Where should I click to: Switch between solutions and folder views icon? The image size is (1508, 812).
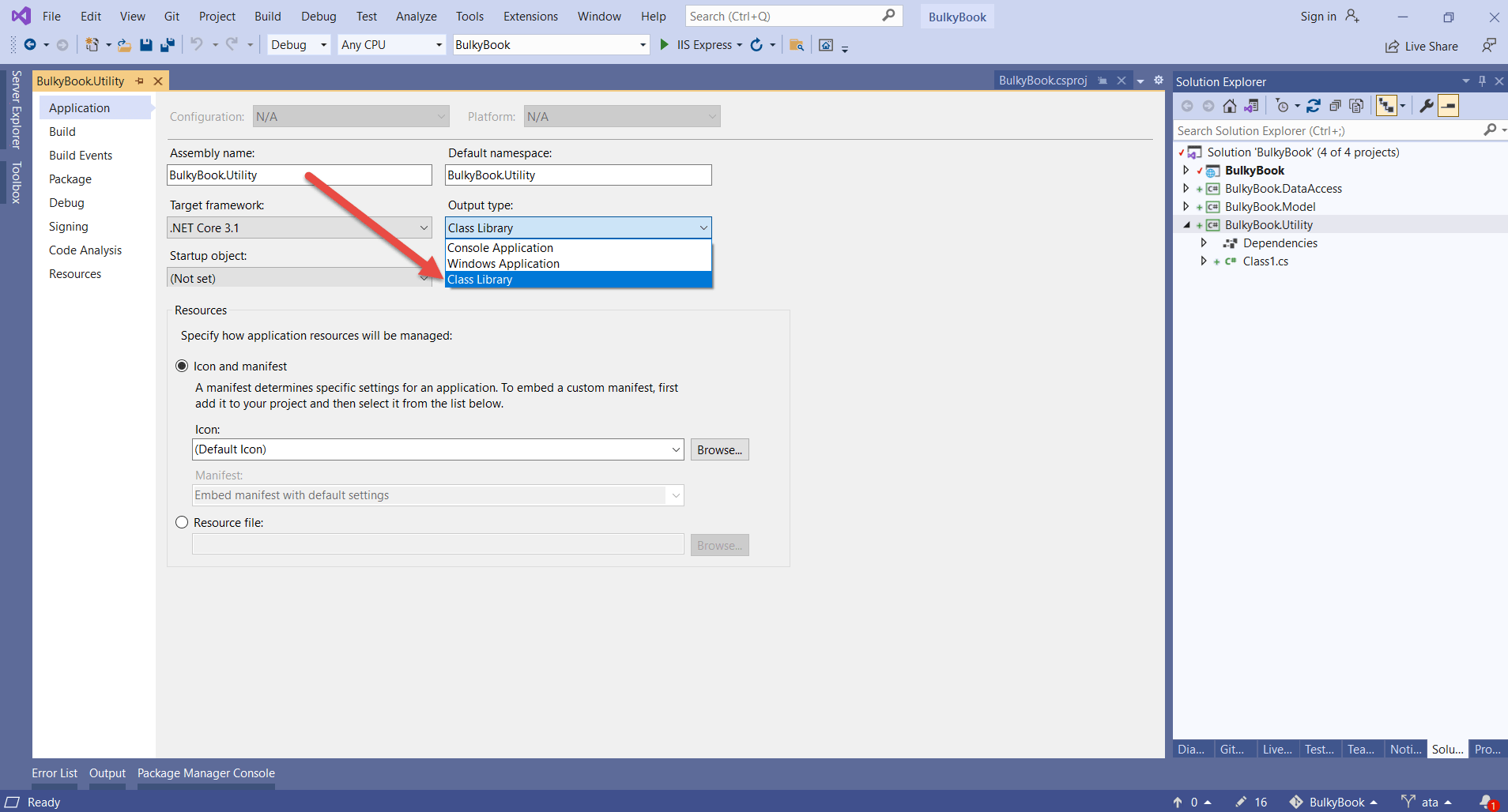click(x=1251, y=106)
